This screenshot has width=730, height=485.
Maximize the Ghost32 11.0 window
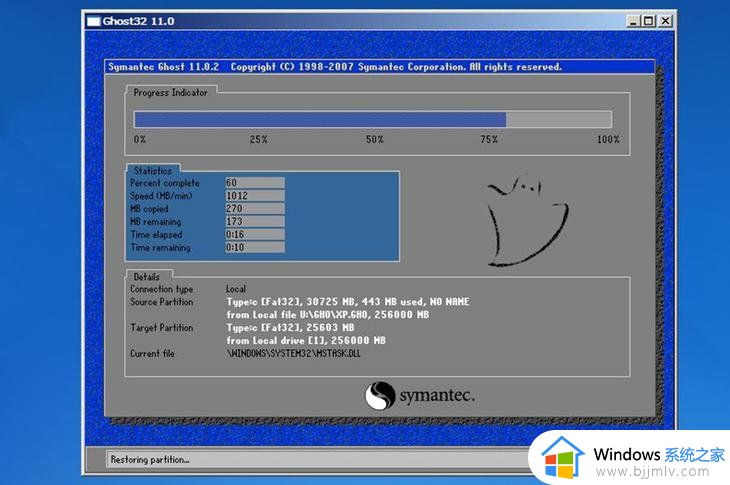click(x=649, y=21)
